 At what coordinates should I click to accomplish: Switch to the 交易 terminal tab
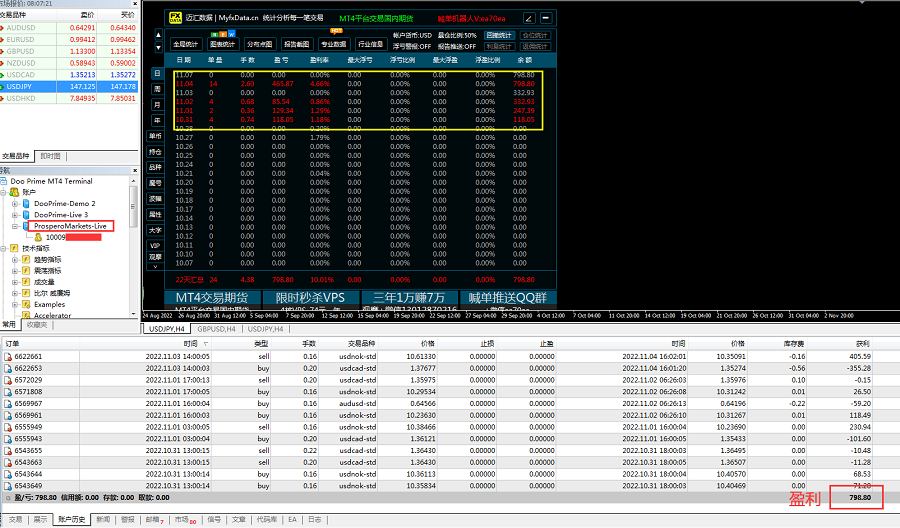[15, 520]
